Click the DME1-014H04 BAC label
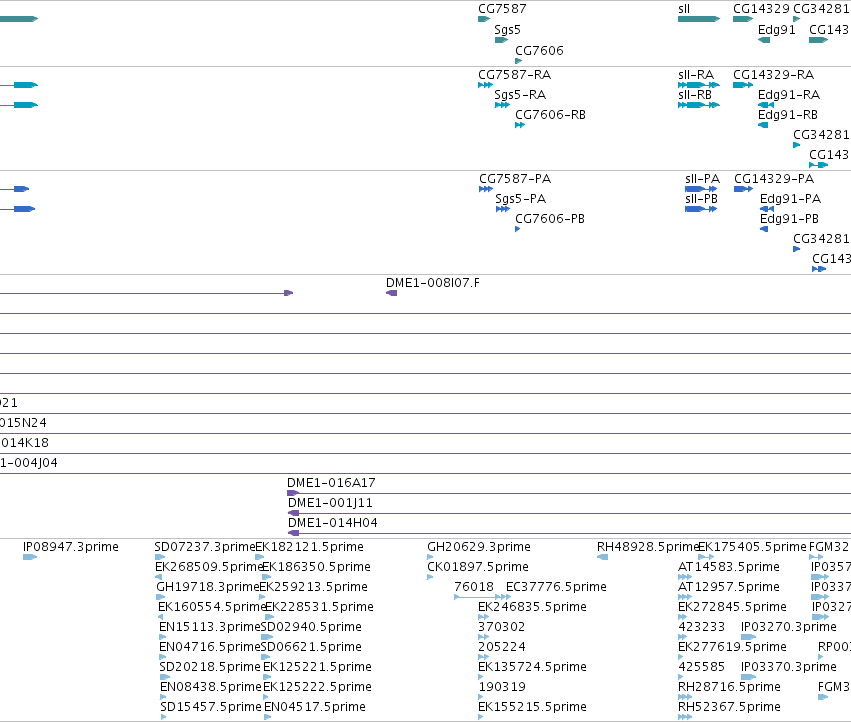This screenshot has width=851, height=722. 333,523
